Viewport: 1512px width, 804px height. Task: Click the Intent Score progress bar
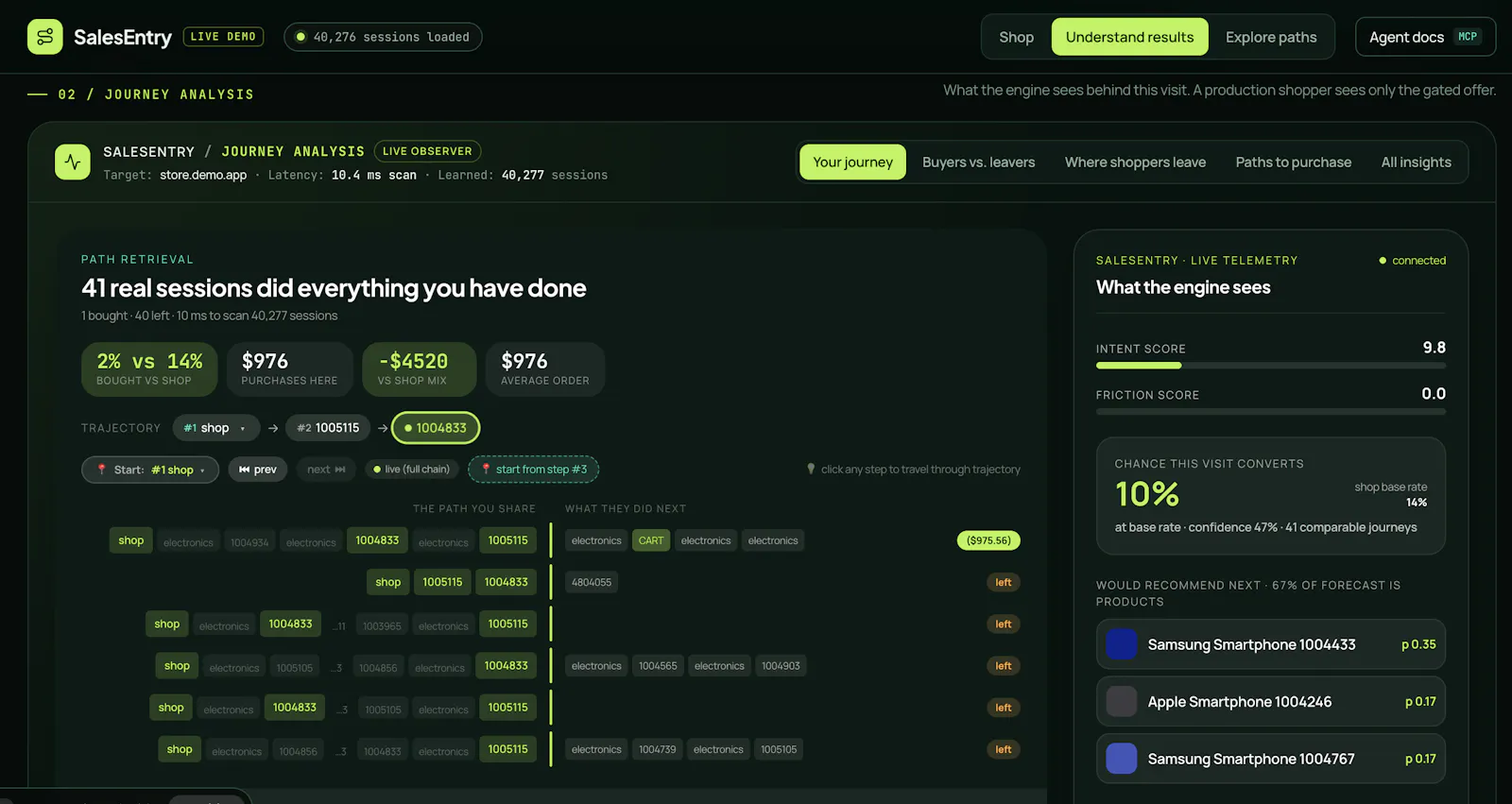(1270, 366)
